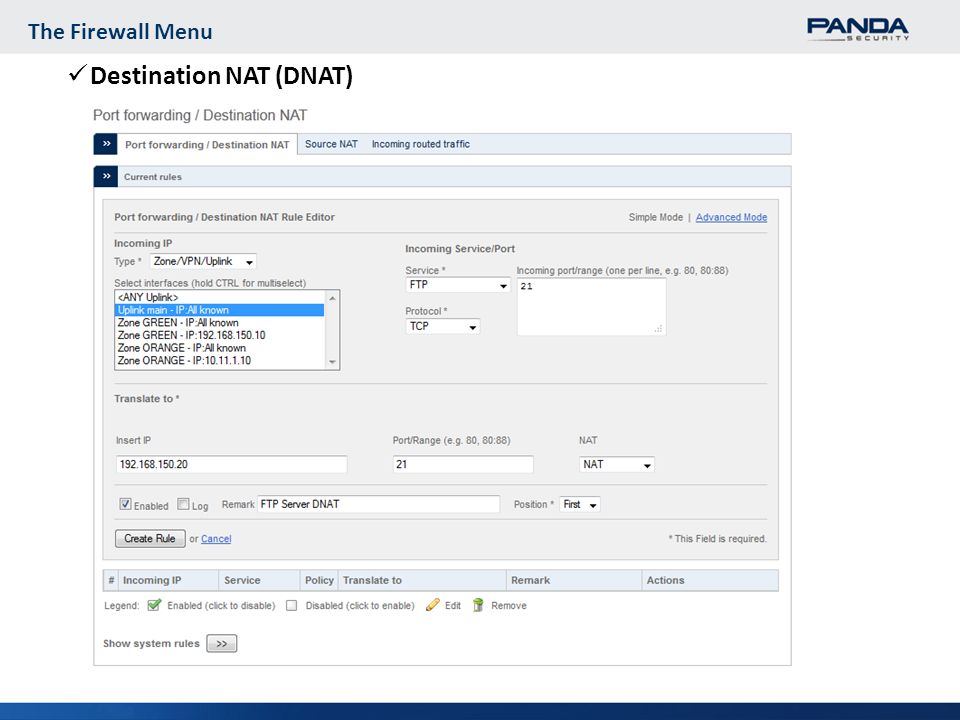The height and width of the screenshot is (720, 960).
Task: Open the Position dropdown set to First
Action: 580,504
